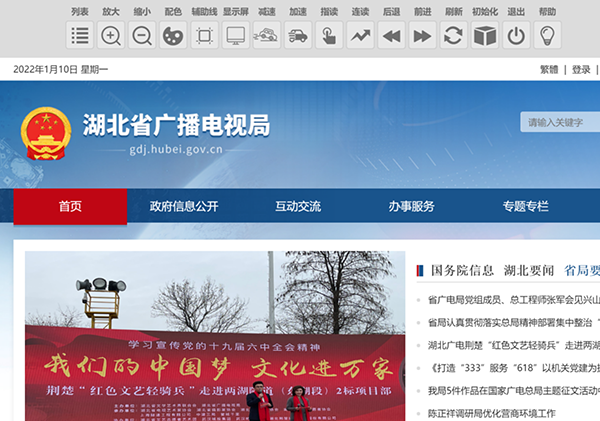Switch to the 国务院信息 news tab

tap(462, 270)
